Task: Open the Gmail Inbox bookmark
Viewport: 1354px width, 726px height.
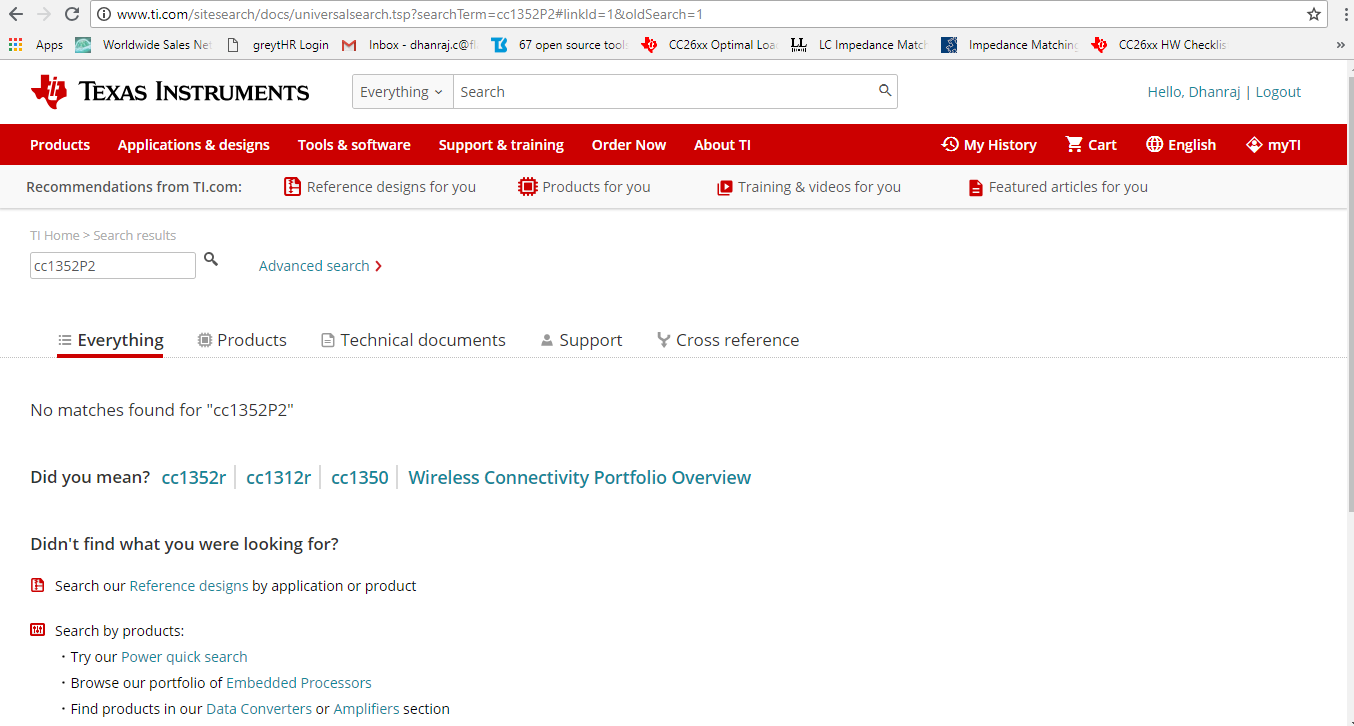Action: (409, 45)
